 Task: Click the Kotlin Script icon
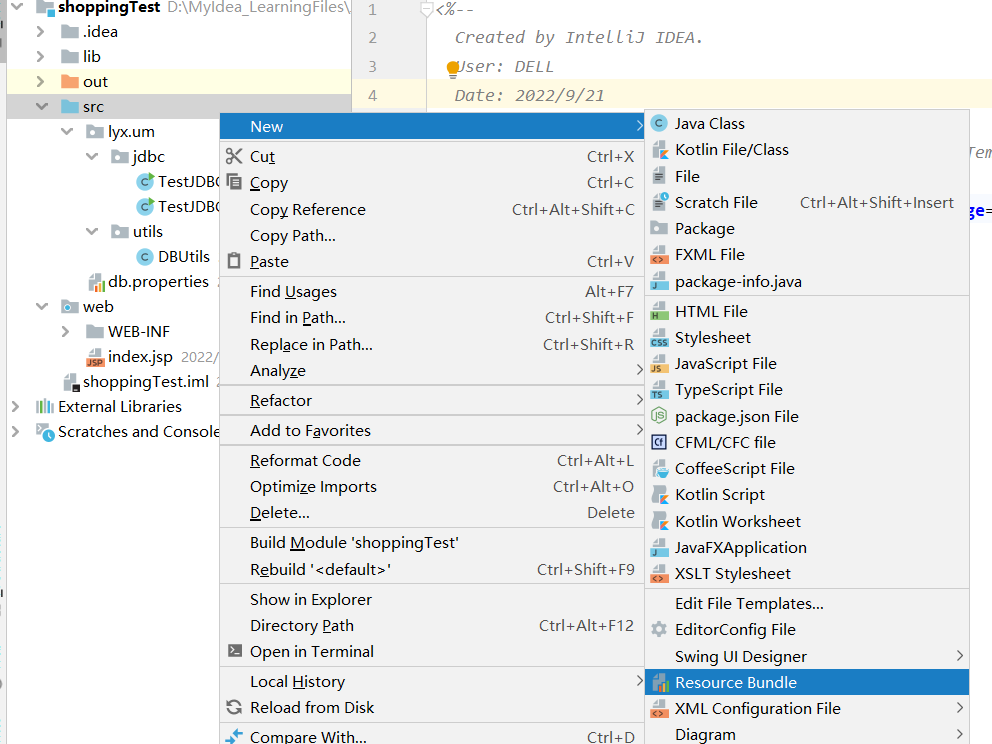click(659, 495)
